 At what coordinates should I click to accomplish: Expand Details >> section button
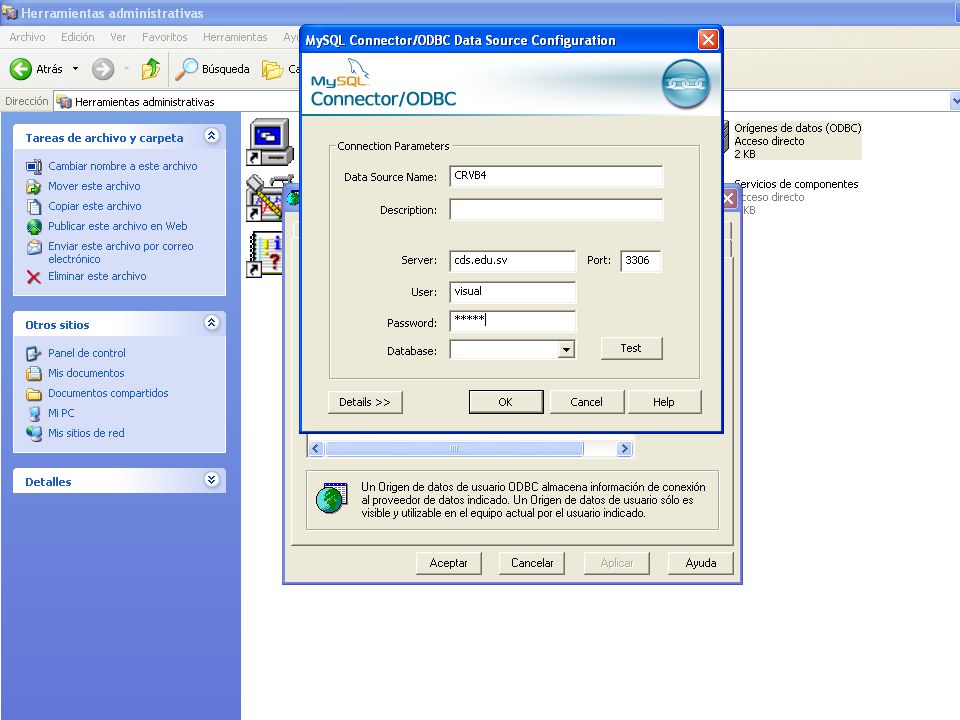click(365, 402)
